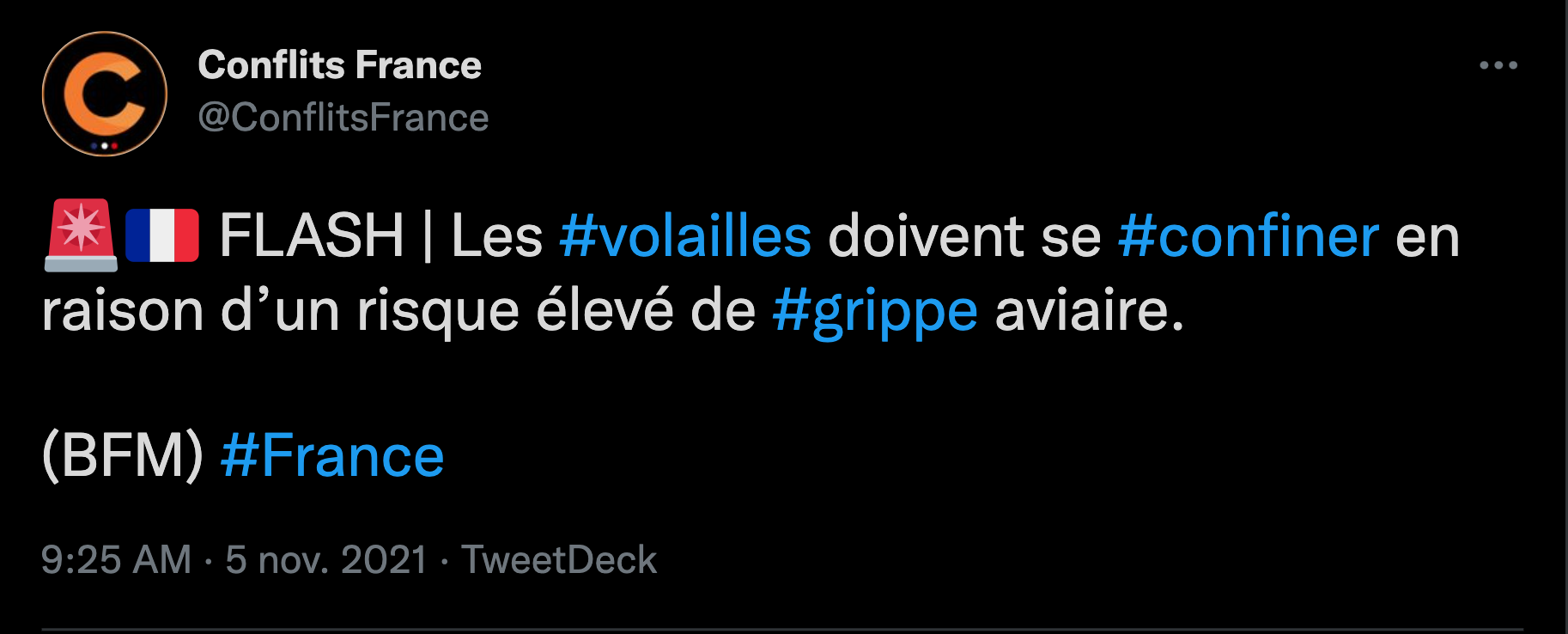Click the word FLASH in the tweet
The height and width of the screenshot is (634, 1568).
[312, 236]
